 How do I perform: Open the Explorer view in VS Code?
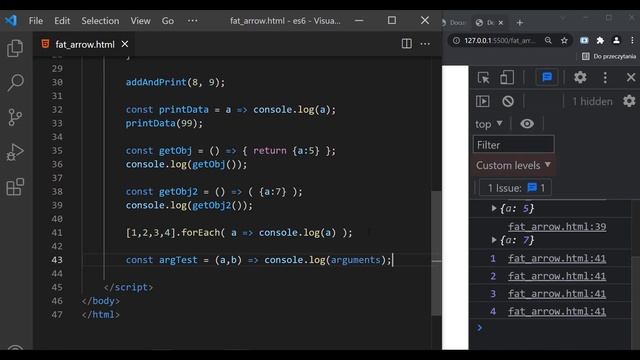tap(15, 48)
